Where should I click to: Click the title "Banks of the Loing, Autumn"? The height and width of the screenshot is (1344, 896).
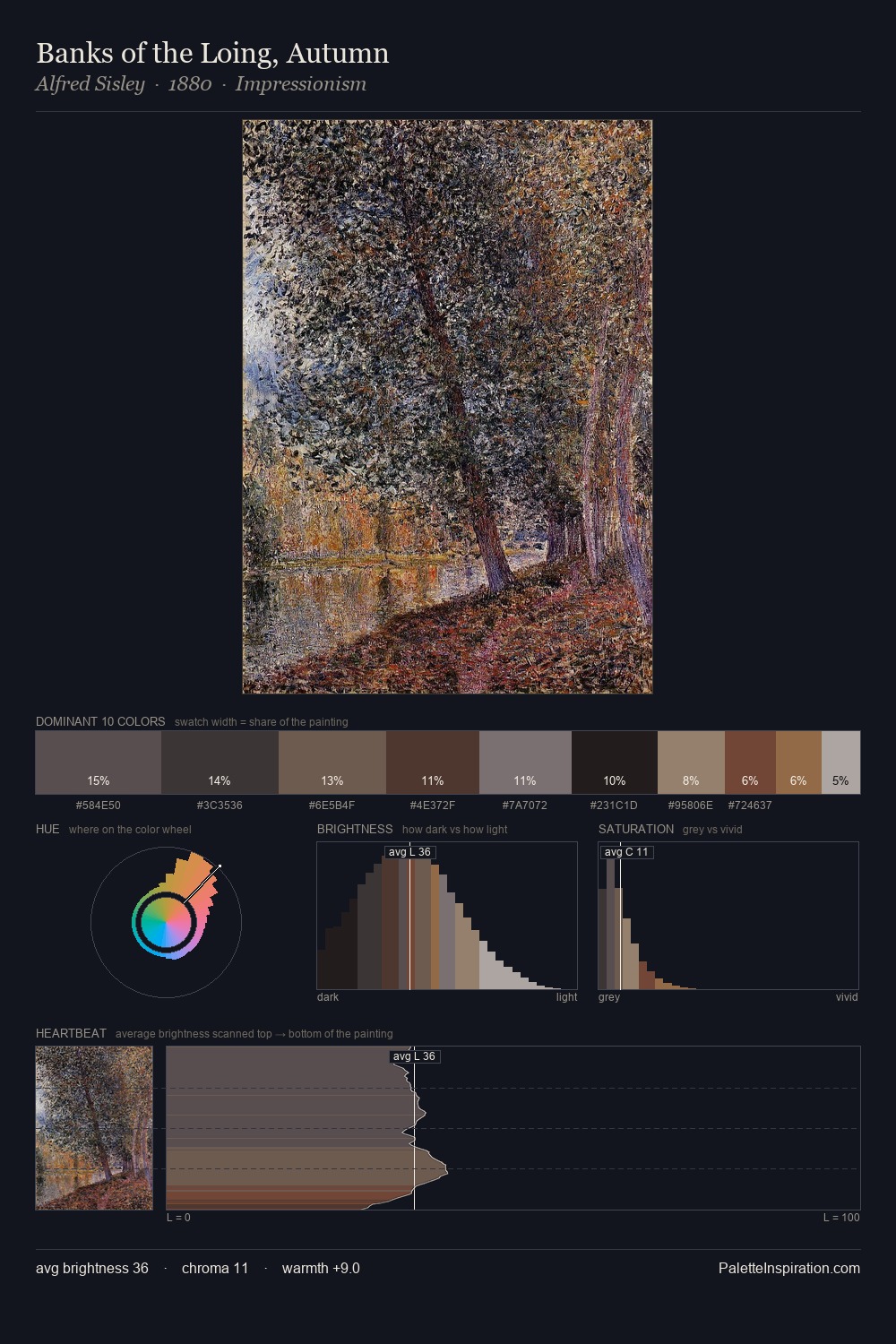212,54
